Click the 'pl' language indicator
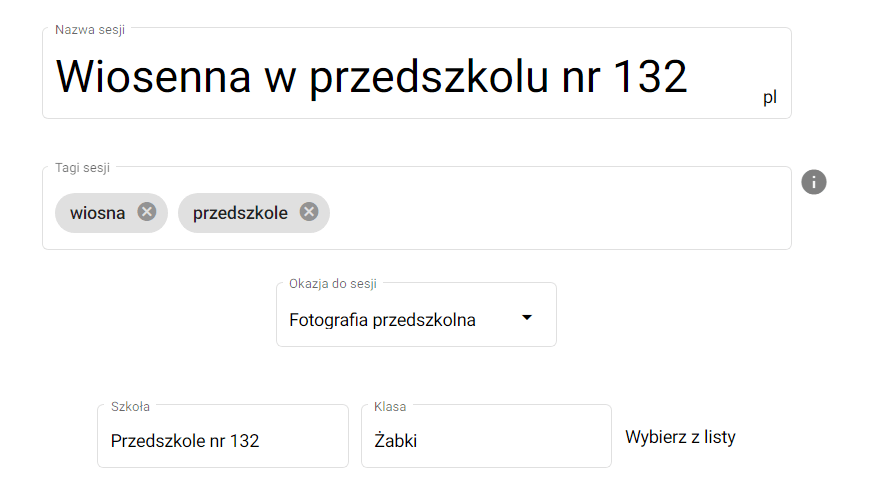The height and width of the screenshot is (484, 876). [769, 98]
